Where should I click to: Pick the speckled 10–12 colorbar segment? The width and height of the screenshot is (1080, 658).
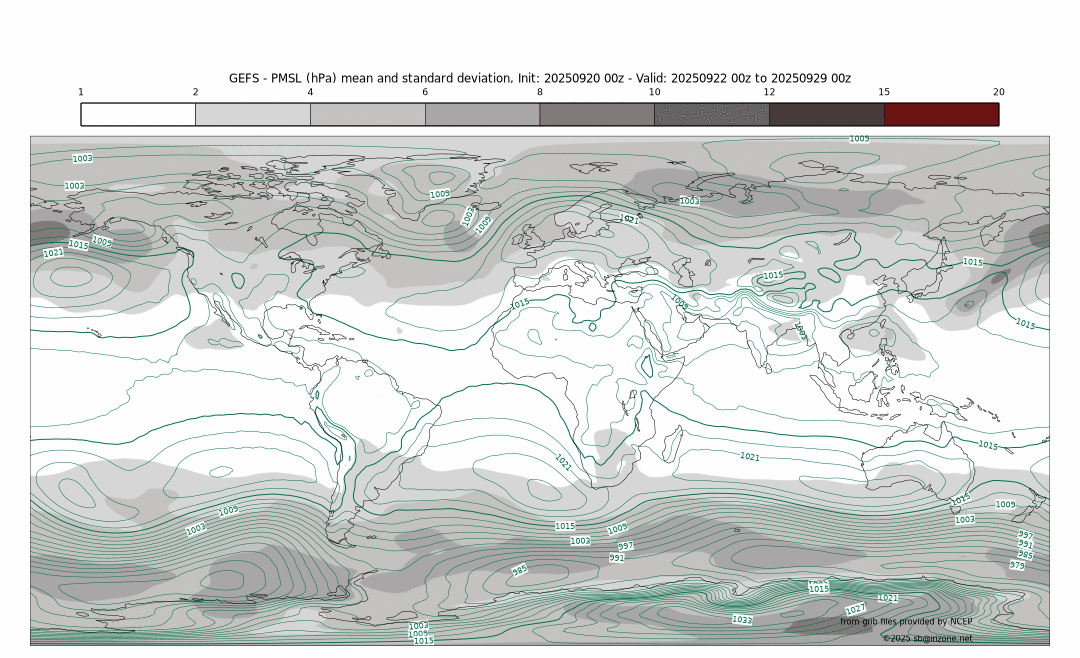[711, 114]
